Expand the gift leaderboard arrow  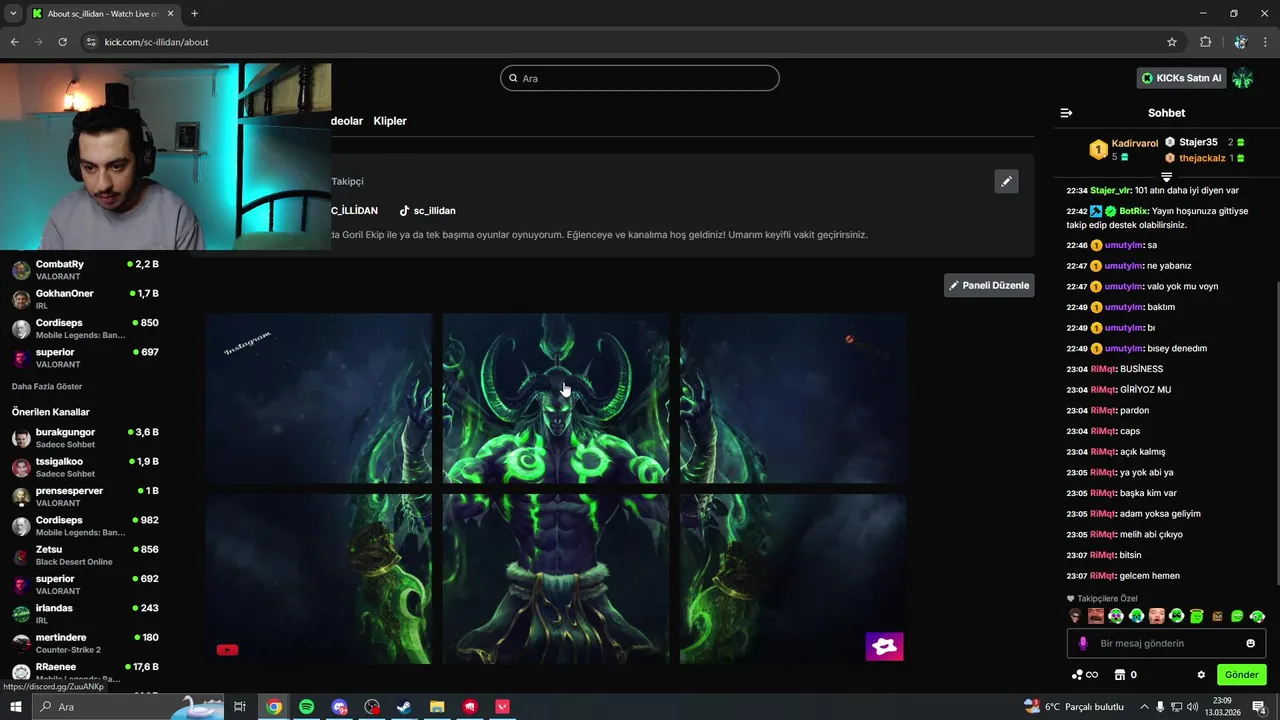(x=1166, y=177)
